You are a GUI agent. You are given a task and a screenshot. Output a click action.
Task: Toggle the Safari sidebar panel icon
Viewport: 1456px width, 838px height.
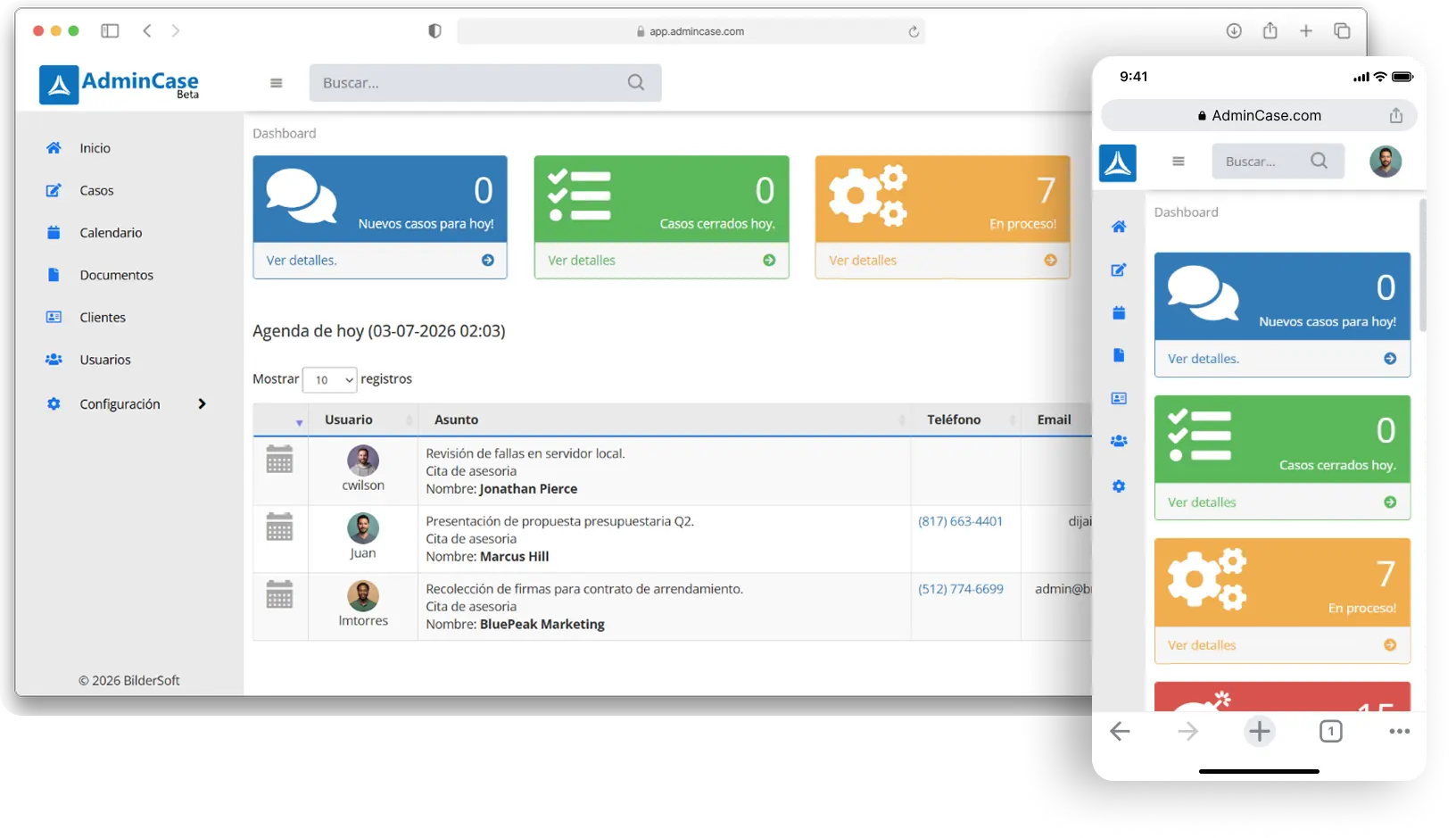[110, 31]
